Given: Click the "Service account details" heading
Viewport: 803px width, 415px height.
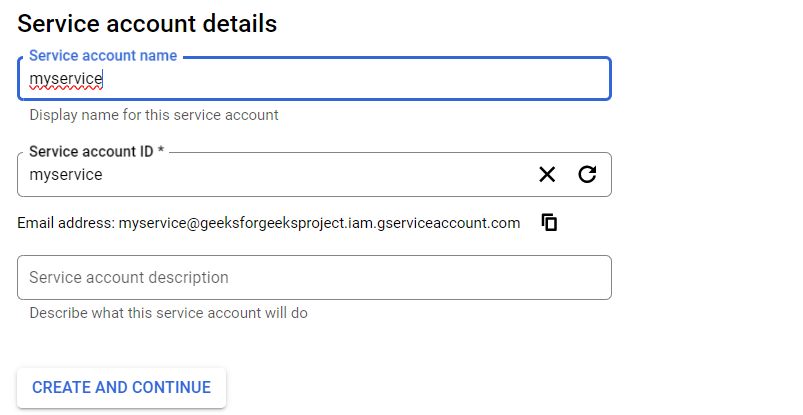Looking at the screenshot, I should (x=147, y=22).
